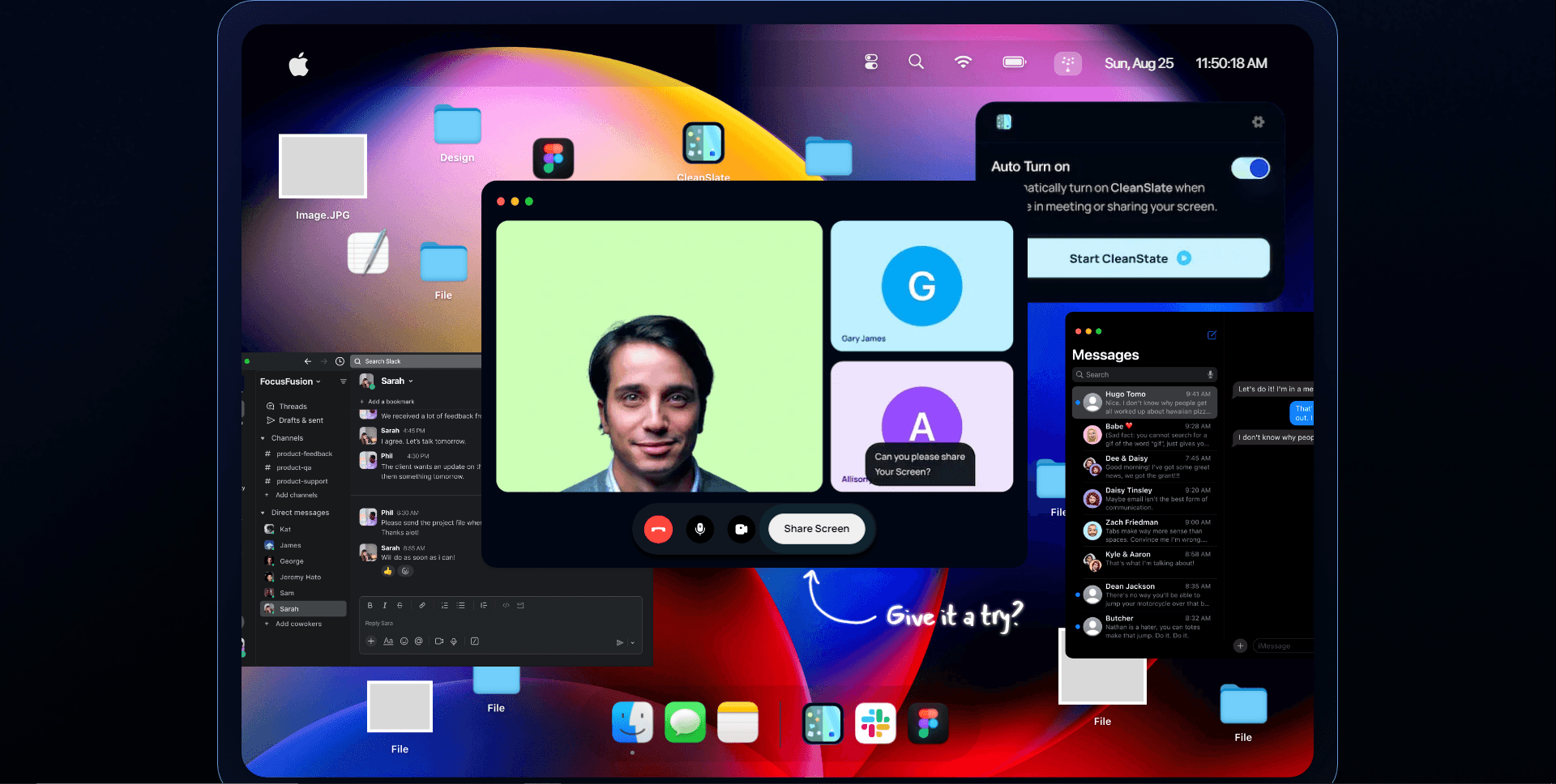
Task: Toggle bold formatting in Slack composer
Action: 370,605
